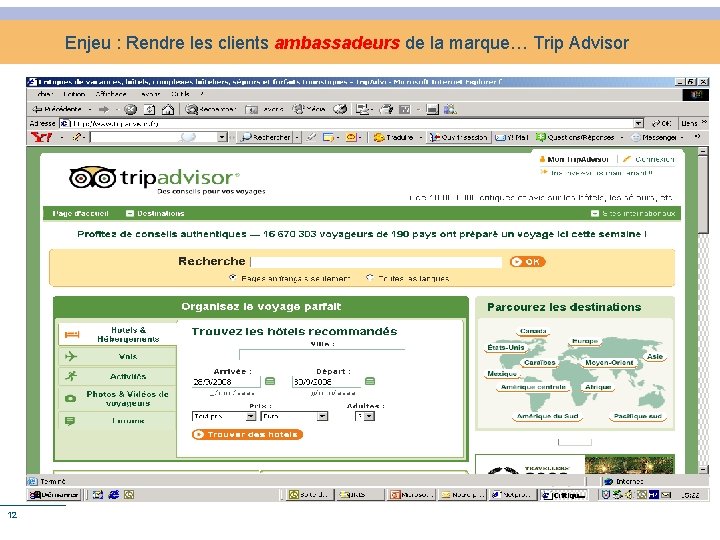Click the page vertical scrollbar thumb
Viewport: 720px width, 540px height.
pos(703,195)
